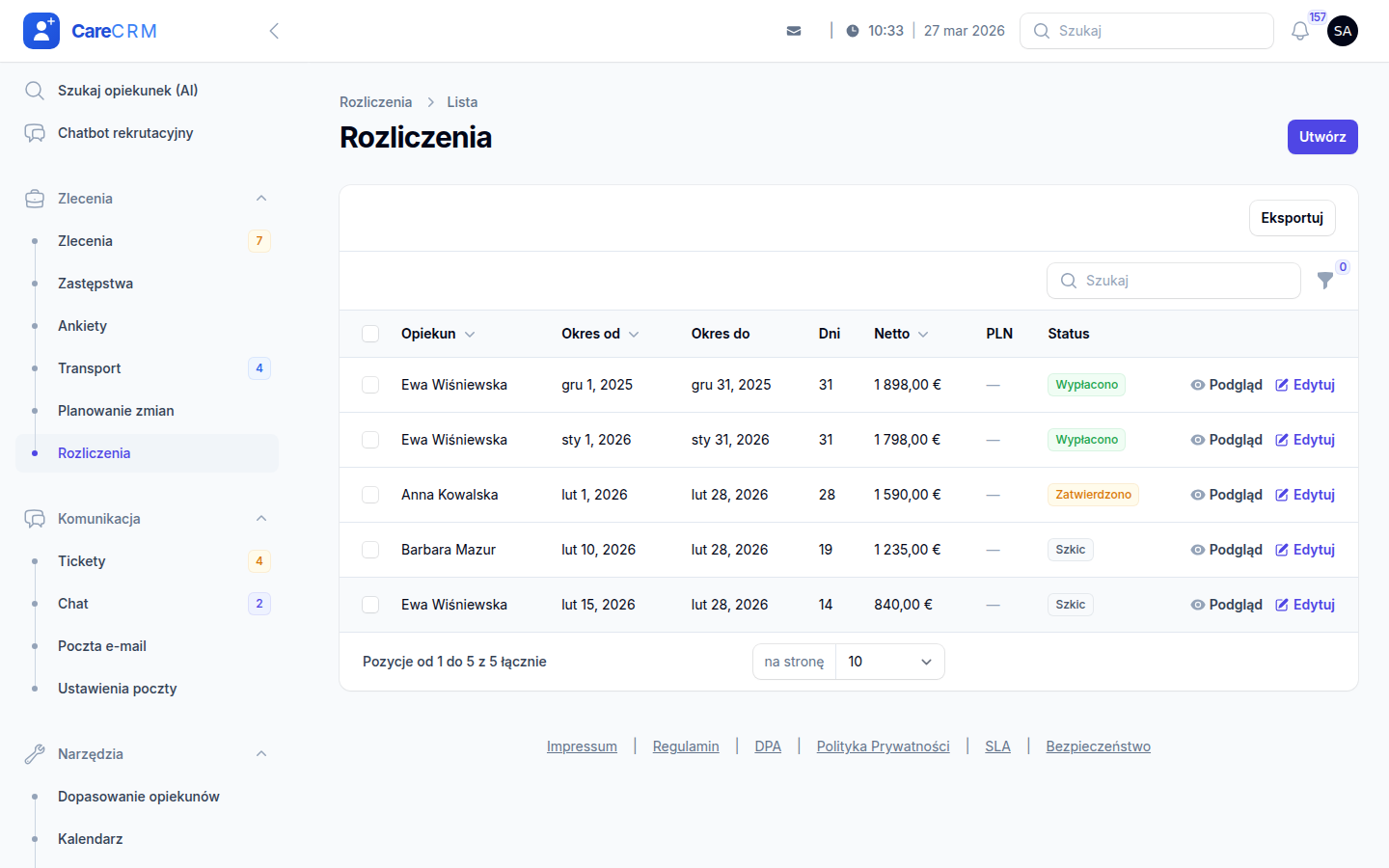Open Tickety in the sidebar

[x=82, y=561]
